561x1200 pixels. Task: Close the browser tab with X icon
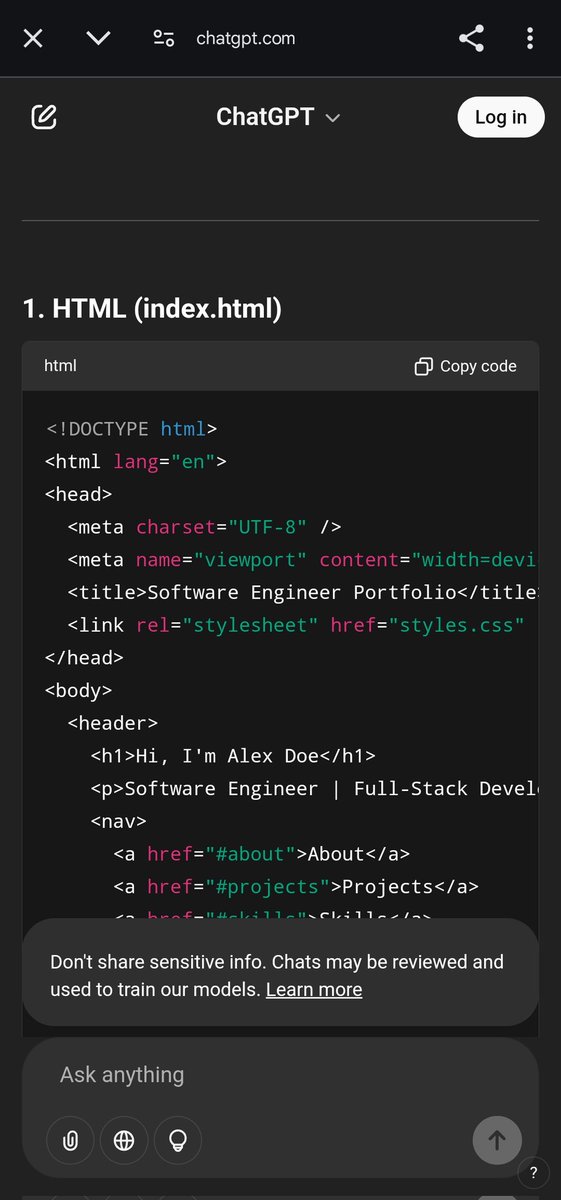(33, 39)
